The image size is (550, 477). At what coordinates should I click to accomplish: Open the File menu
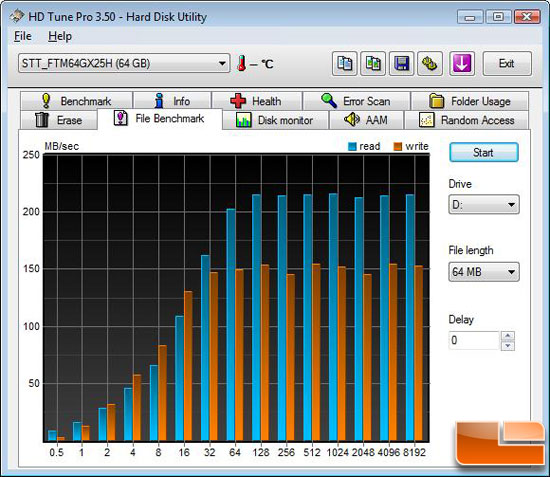click(23, 36)
